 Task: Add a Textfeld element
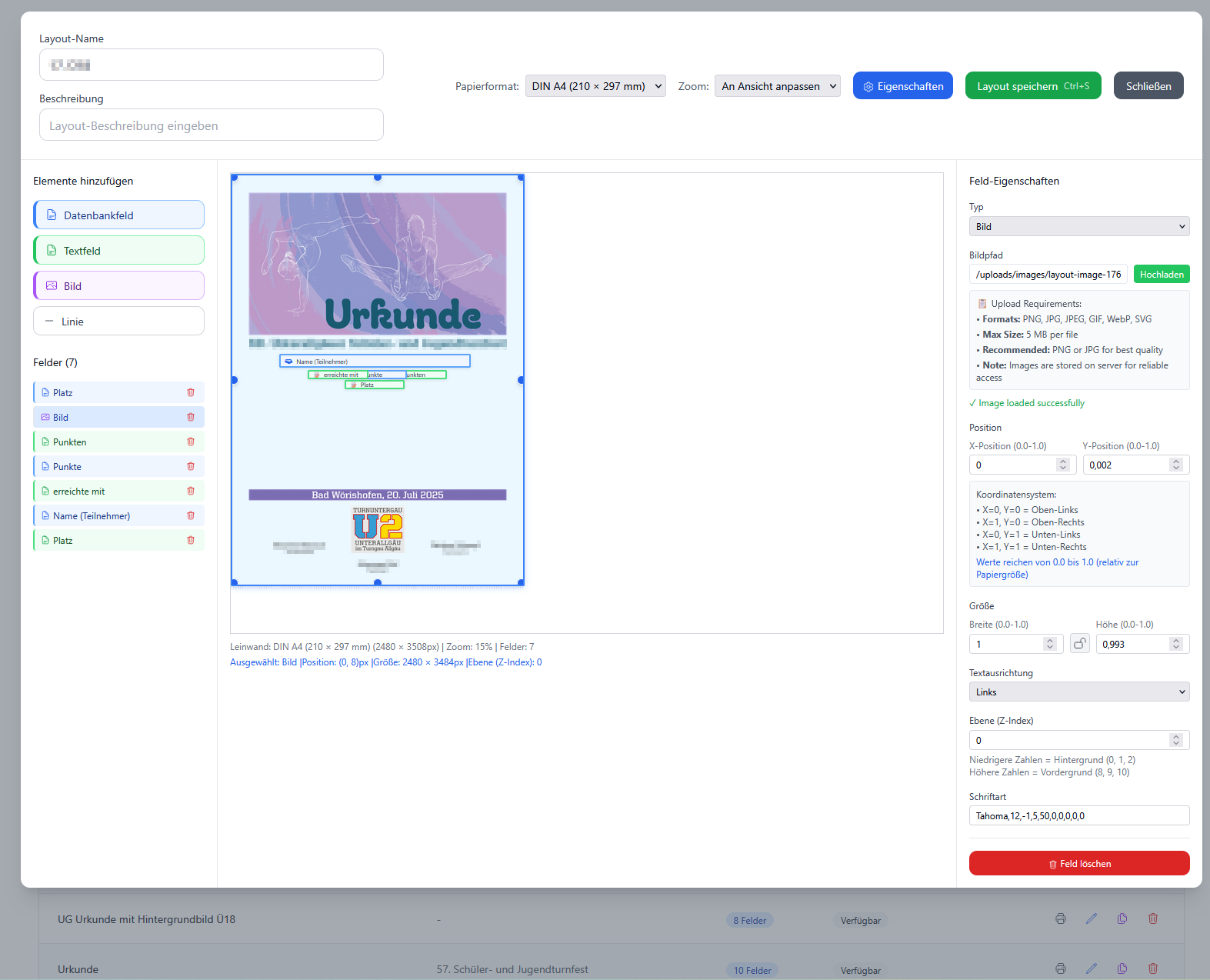pyautogui.click(x=118, y=250)
